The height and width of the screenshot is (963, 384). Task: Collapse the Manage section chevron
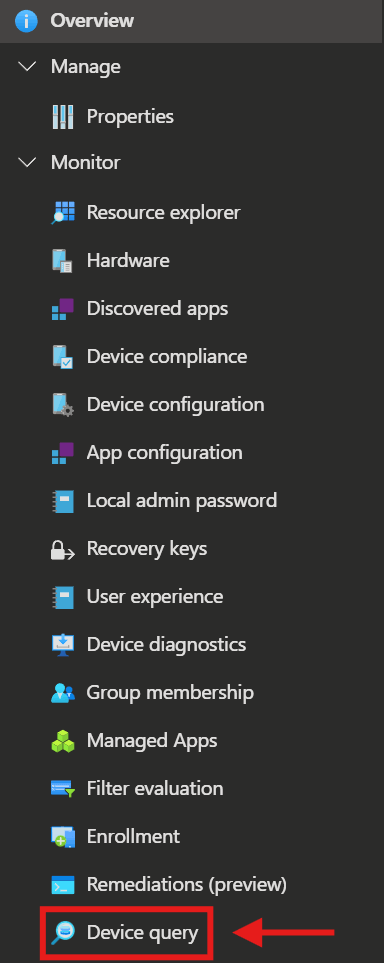point(28,66)
